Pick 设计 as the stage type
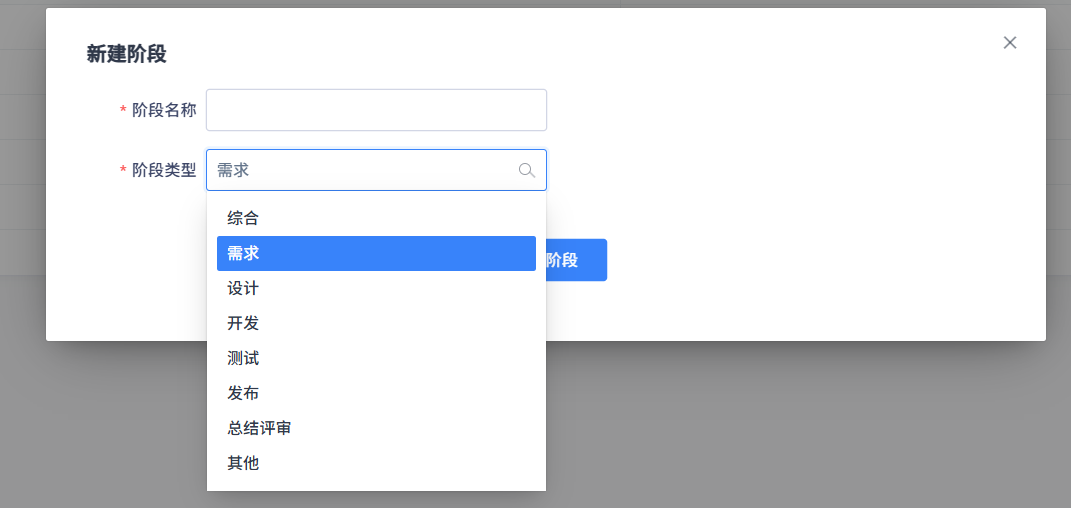 [x=243, y=288]
